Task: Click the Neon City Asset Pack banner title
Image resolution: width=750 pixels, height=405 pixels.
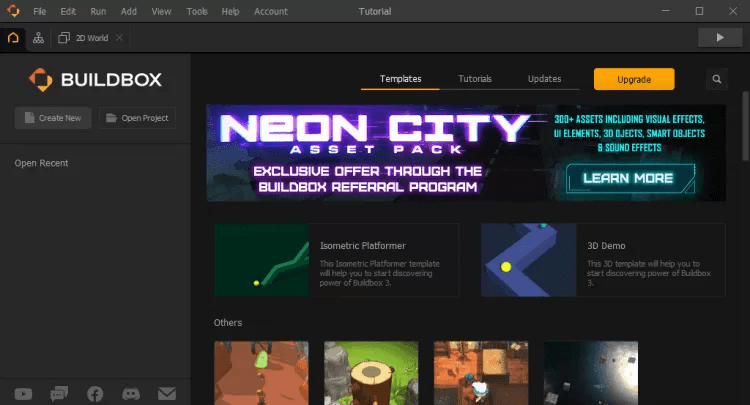Action: [375, 134]
